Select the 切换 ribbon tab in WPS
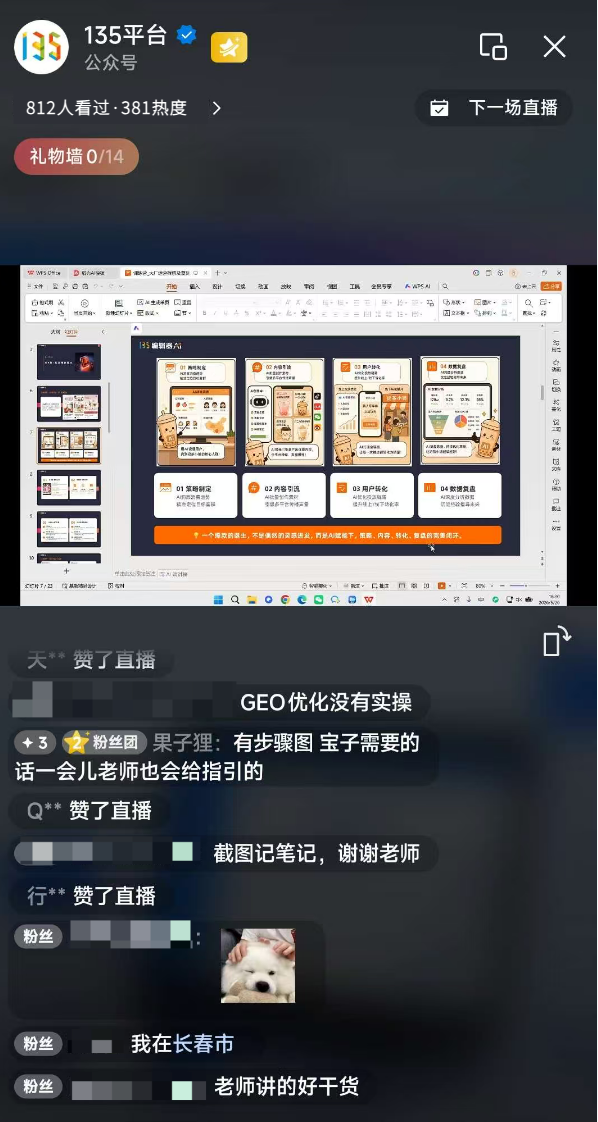Screen dimensions: 598x1122 240,286
